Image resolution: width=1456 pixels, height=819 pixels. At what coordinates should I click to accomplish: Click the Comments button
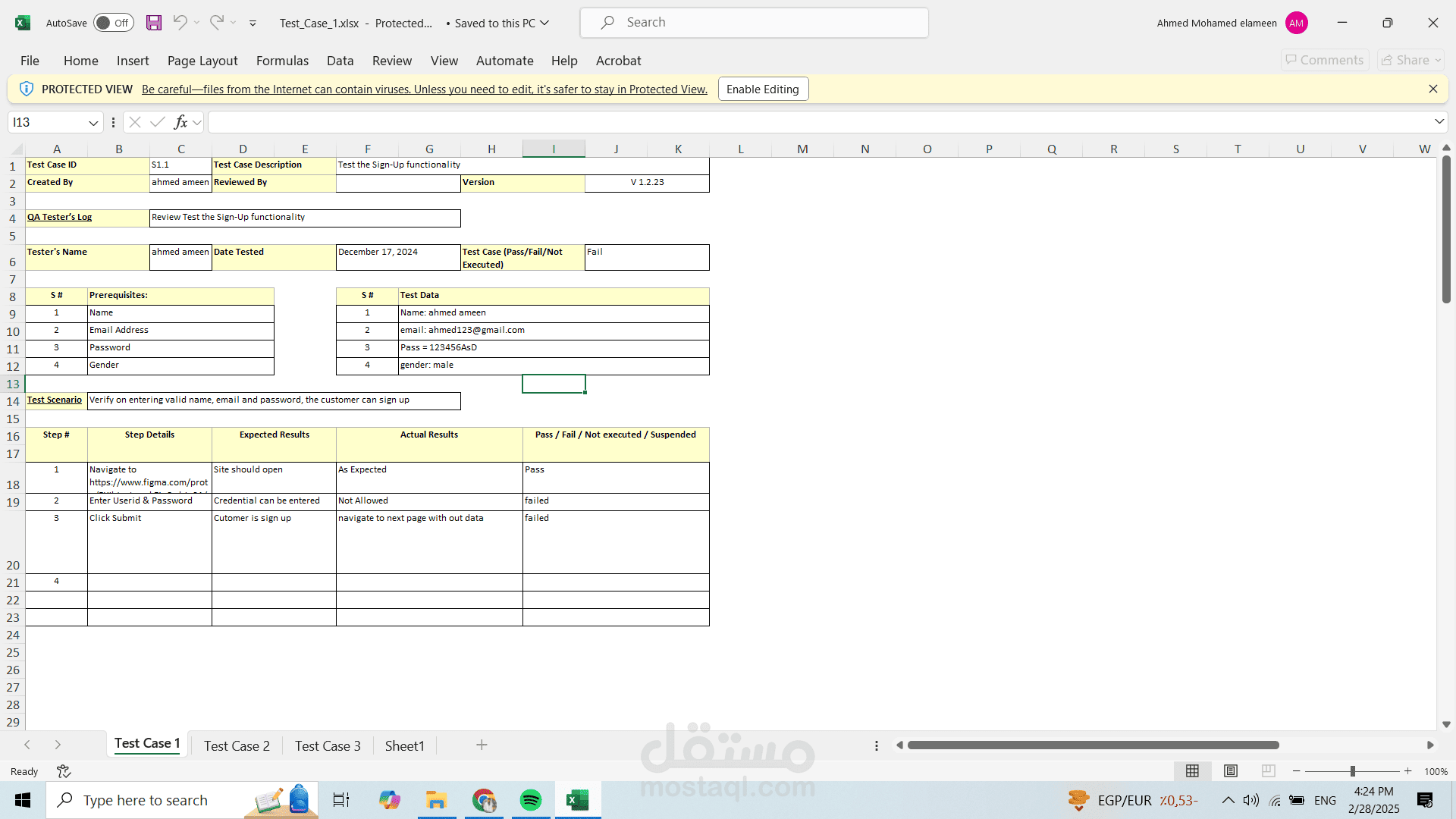coord(1325,60)
